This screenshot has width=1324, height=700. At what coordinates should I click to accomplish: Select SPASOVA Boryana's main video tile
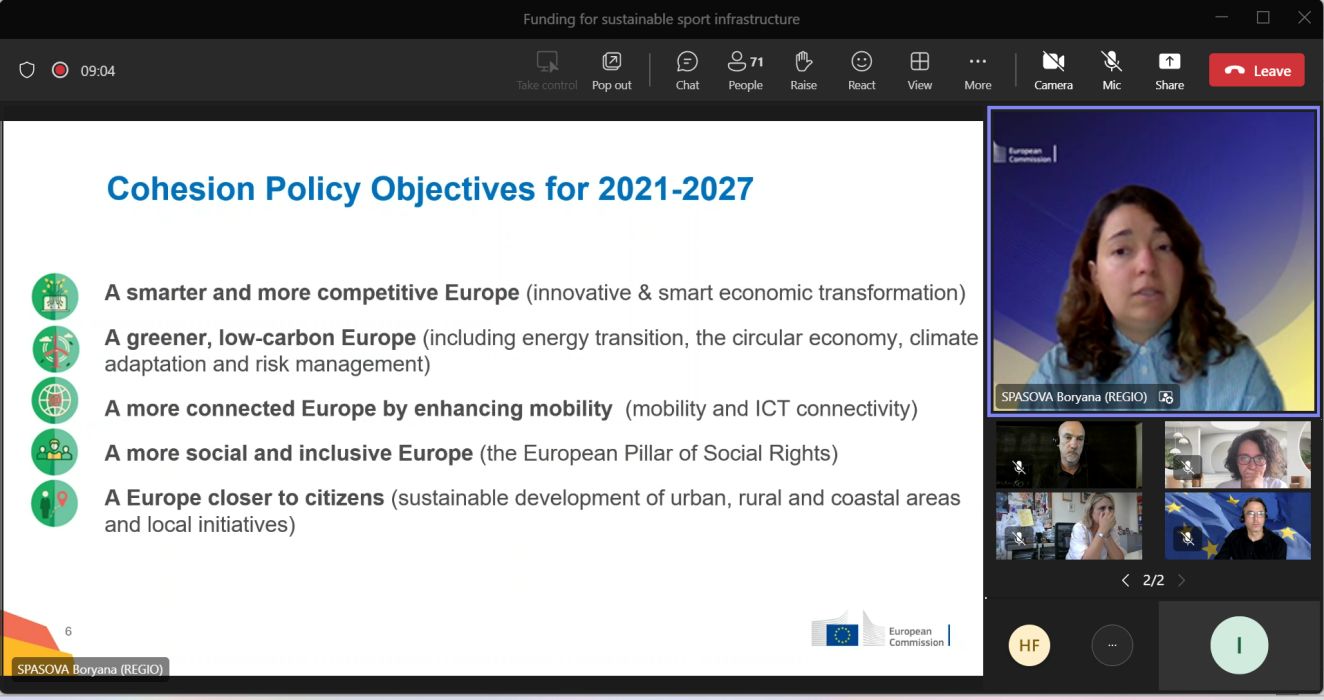click(1152, 260)
